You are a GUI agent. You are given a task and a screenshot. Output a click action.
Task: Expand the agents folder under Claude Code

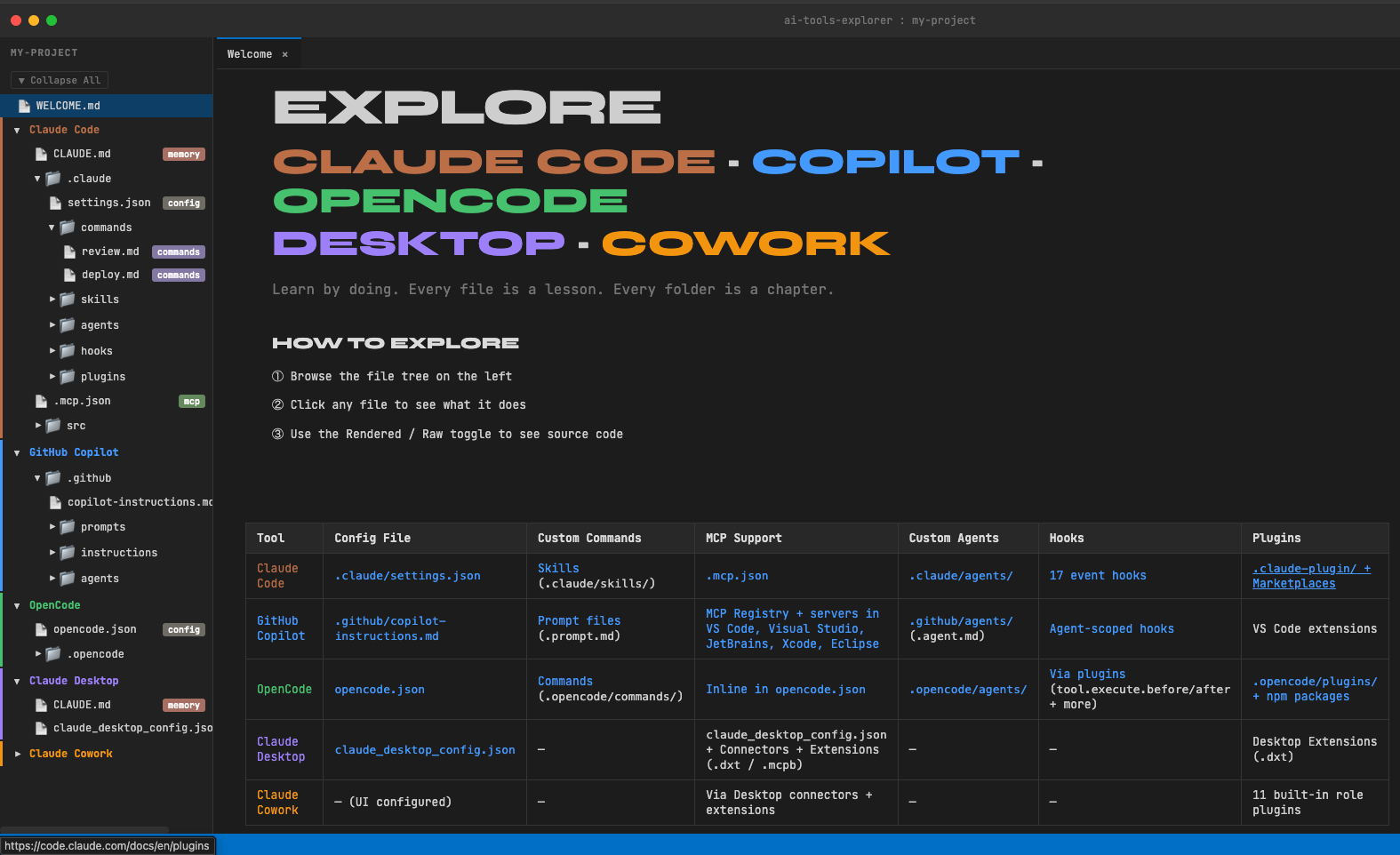point(52,325)
